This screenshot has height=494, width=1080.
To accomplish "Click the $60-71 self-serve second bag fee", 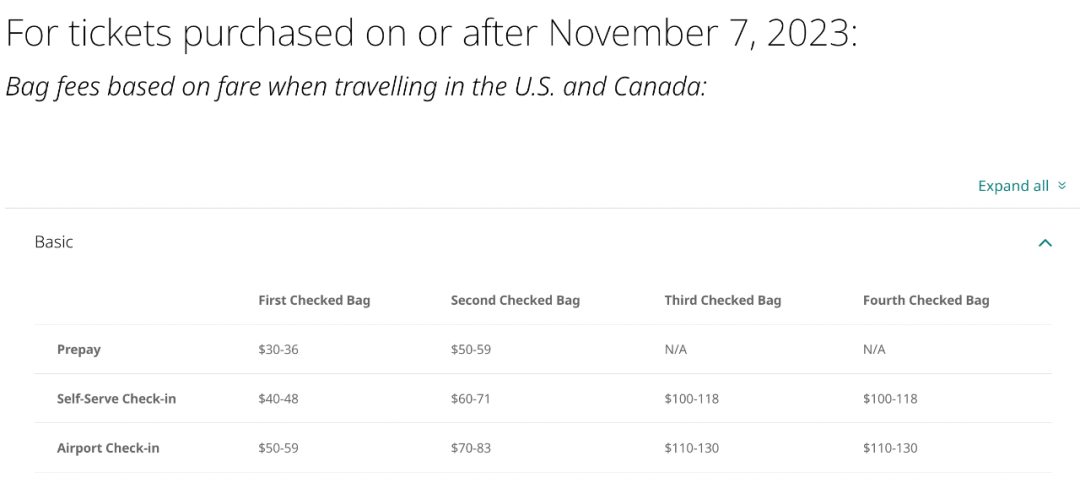I will click(x=470, y=398).
